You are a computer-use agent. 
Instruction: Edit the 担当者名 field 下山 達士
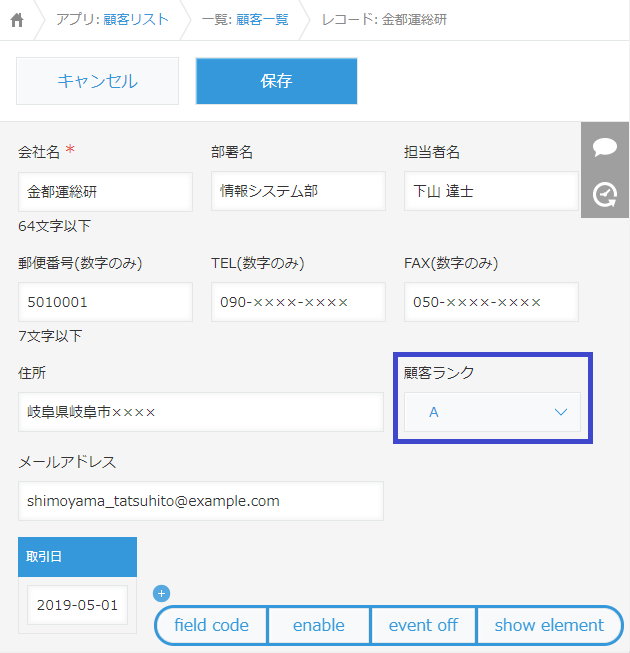click(x=491, y=191)
